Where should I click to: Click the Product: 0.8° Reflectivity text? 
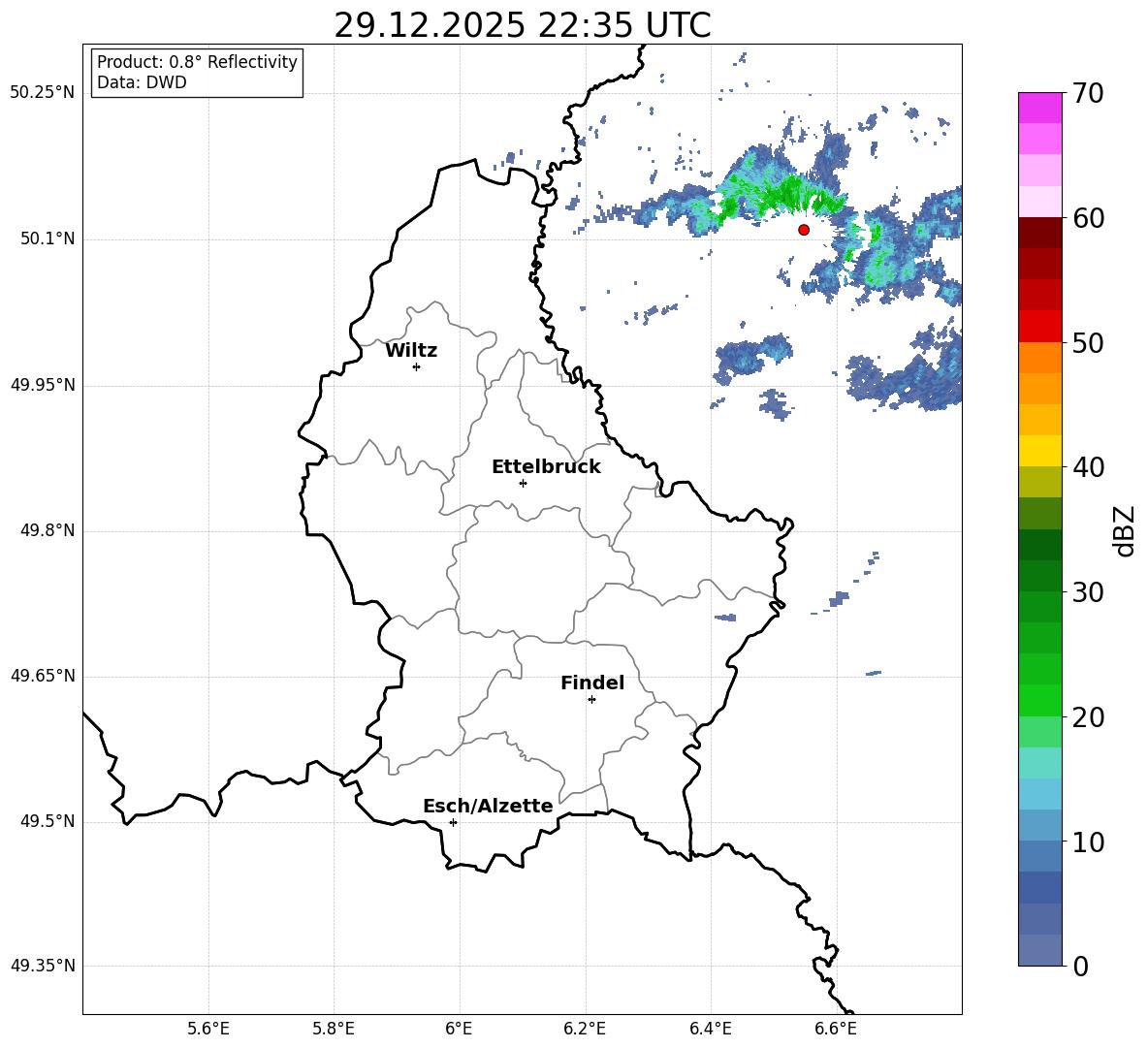[x=197, y=62]
